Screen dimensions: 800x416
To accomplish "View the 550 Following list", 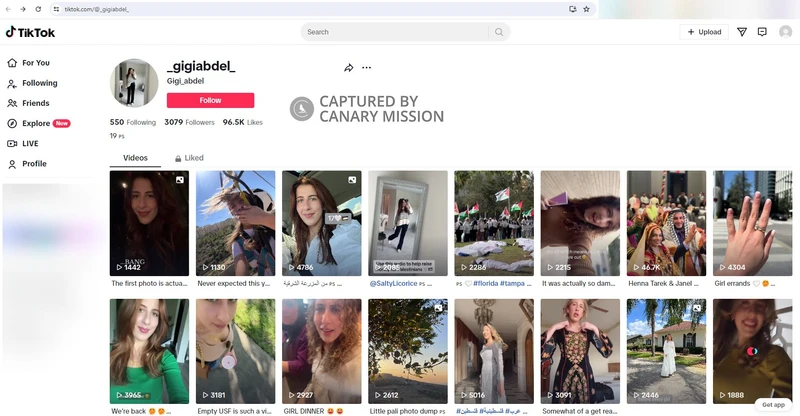I will click(x=133, y=123).
